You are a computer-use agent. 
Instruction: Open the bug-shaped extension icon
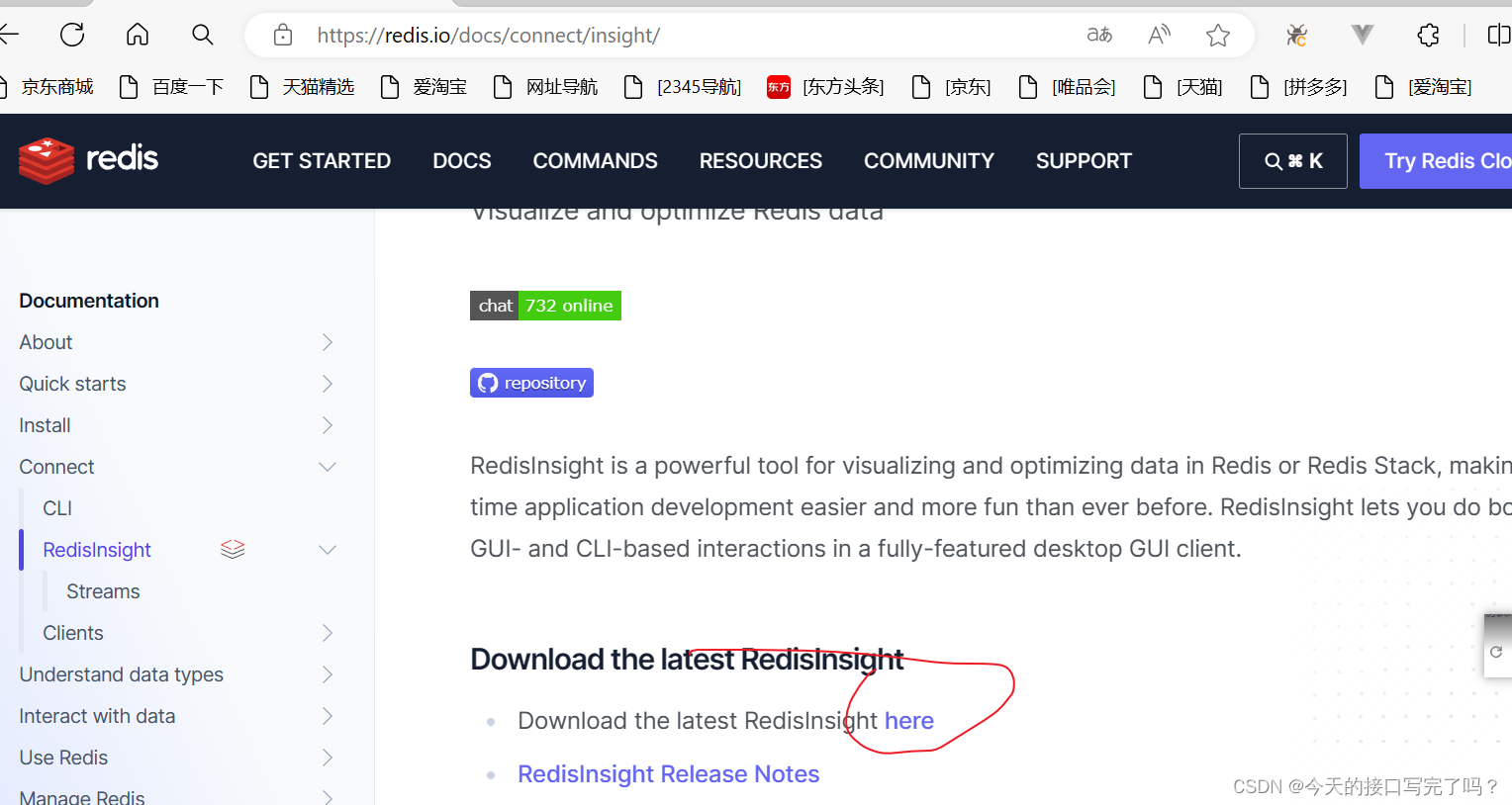coord(1296,36)
